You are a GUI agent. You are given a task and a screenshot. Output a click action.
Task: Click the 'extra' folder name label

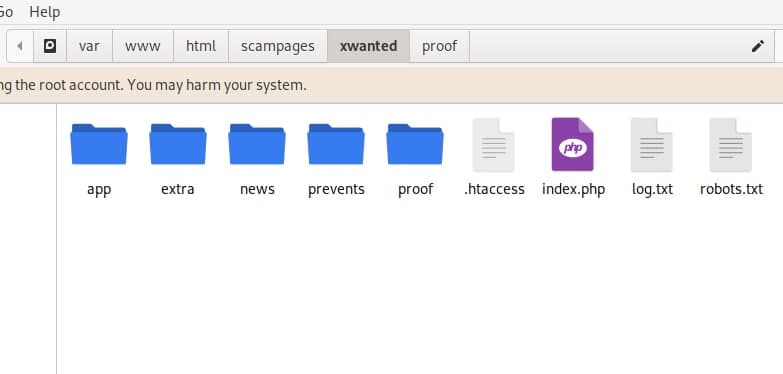pos(178,189)
